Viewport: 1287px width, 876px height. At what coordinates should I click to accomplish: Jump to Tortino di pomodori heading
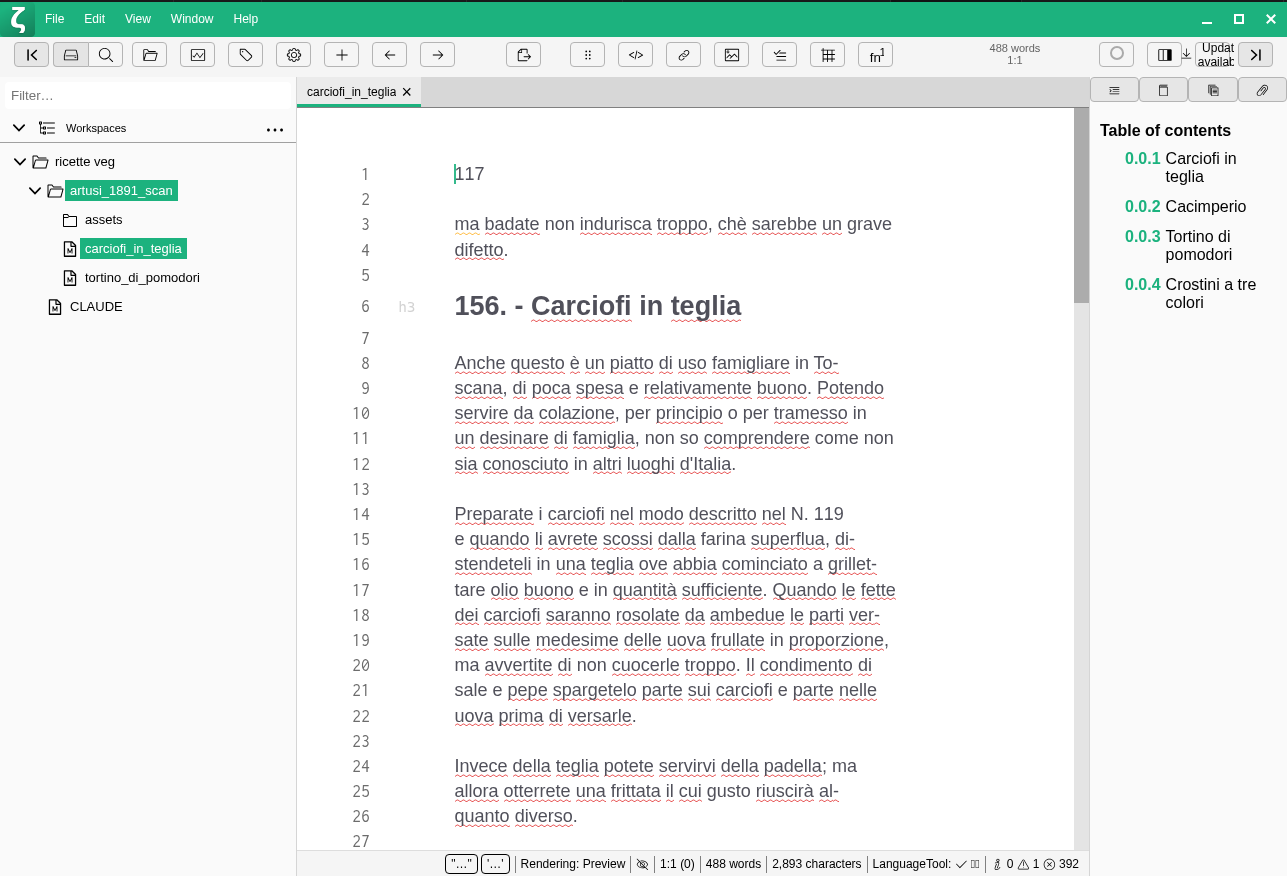tap(1198, 246)
